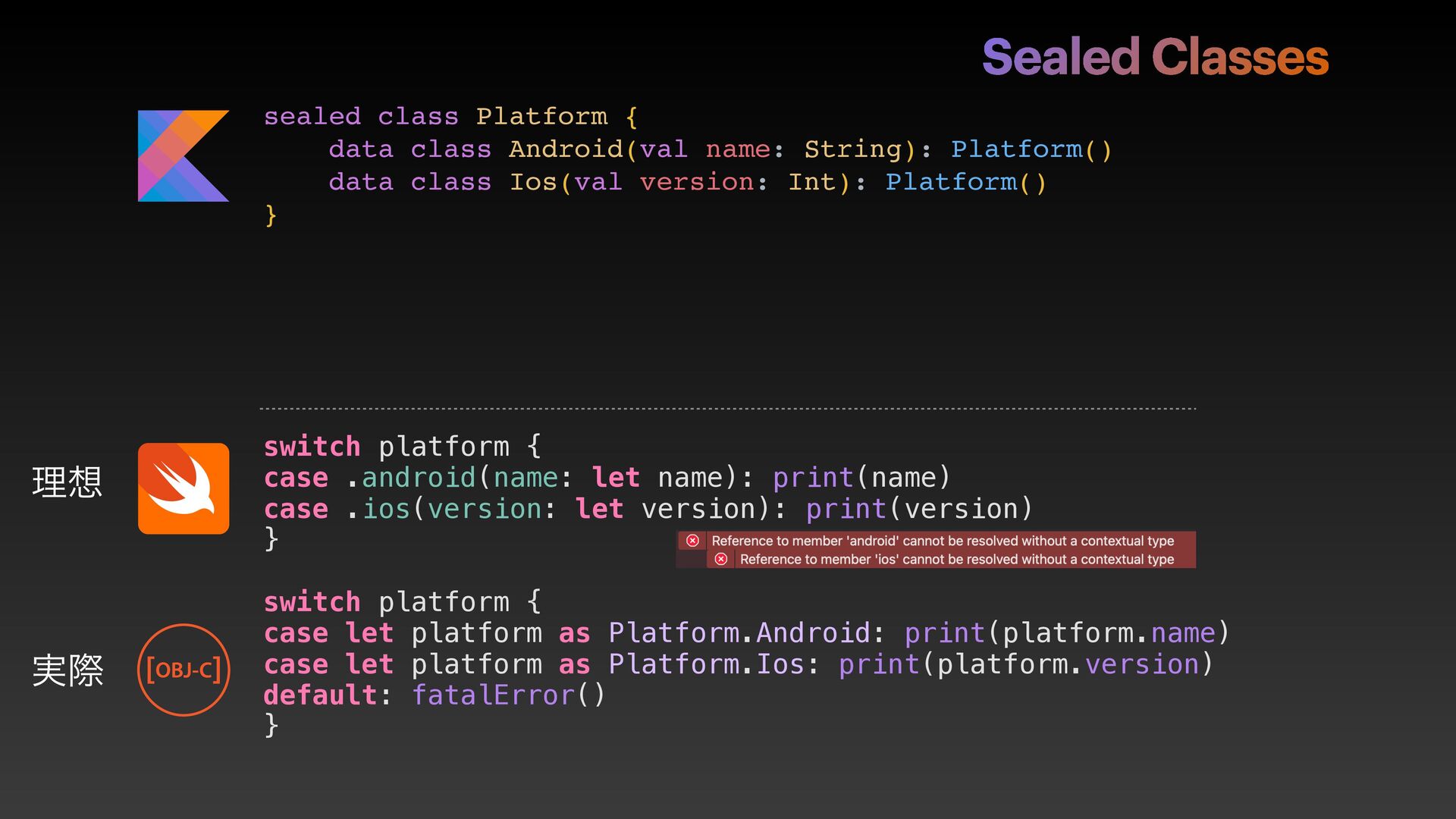Click the 'case .ios(version:' Swift line
This screenshot has height=819, width=1456.
coord(648,509)
